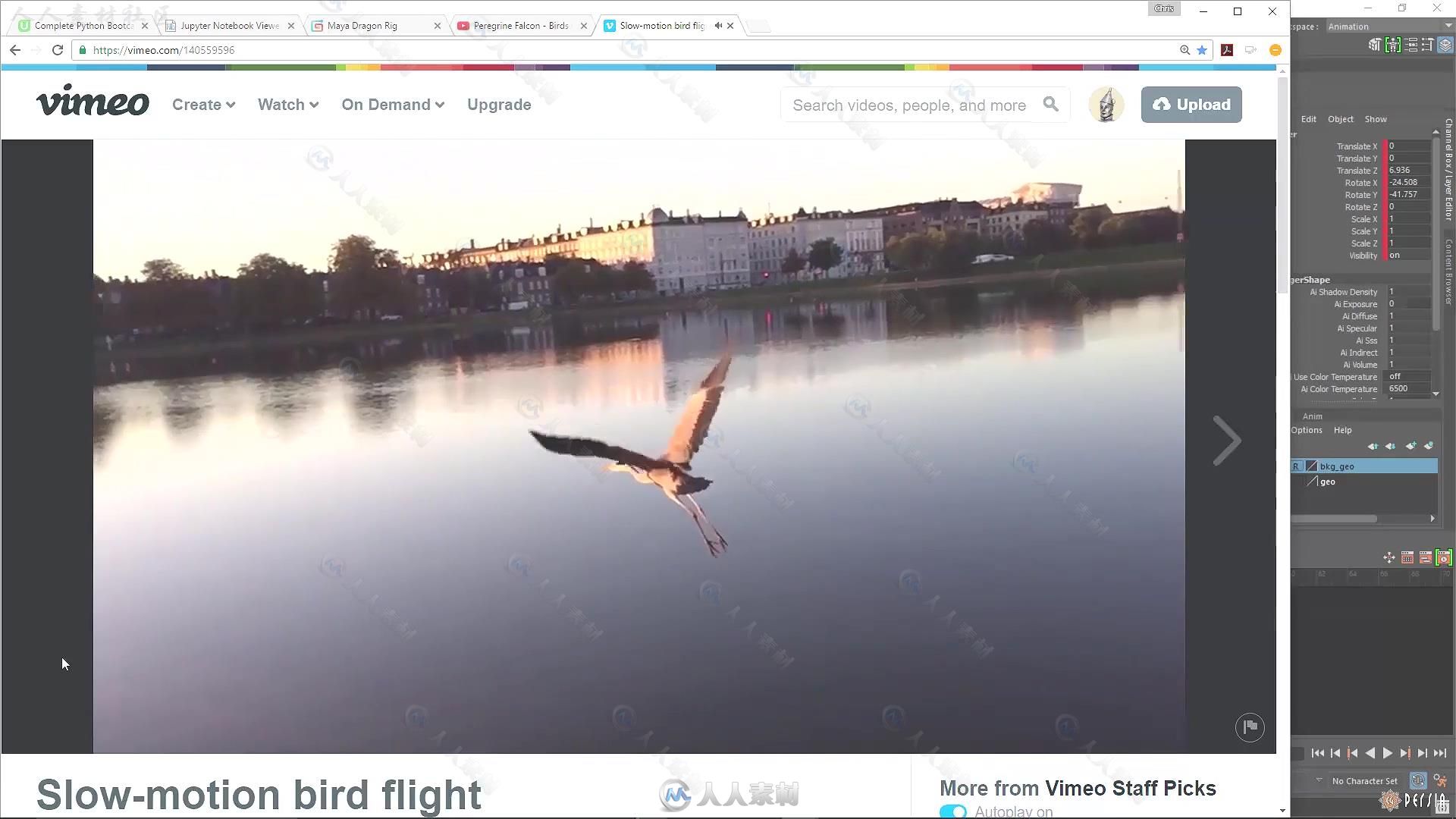Select the Upload button on Vimeo

(x=1191, y=103)
